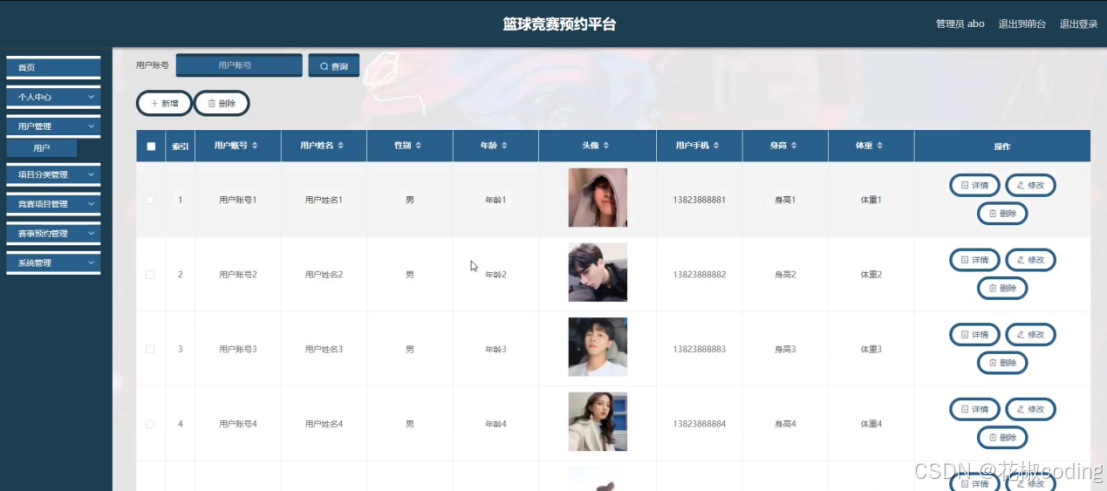Click the 操作 column header
The image size is (1107, 491).
[1002, 146]
